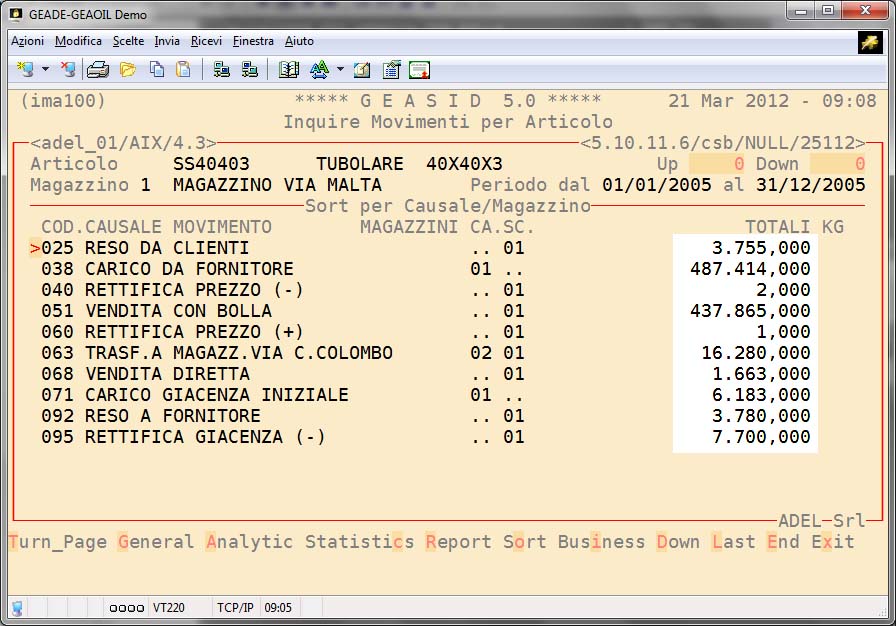
Task: Click the Report command in bottom bar
Action: [x=458, y=542]
